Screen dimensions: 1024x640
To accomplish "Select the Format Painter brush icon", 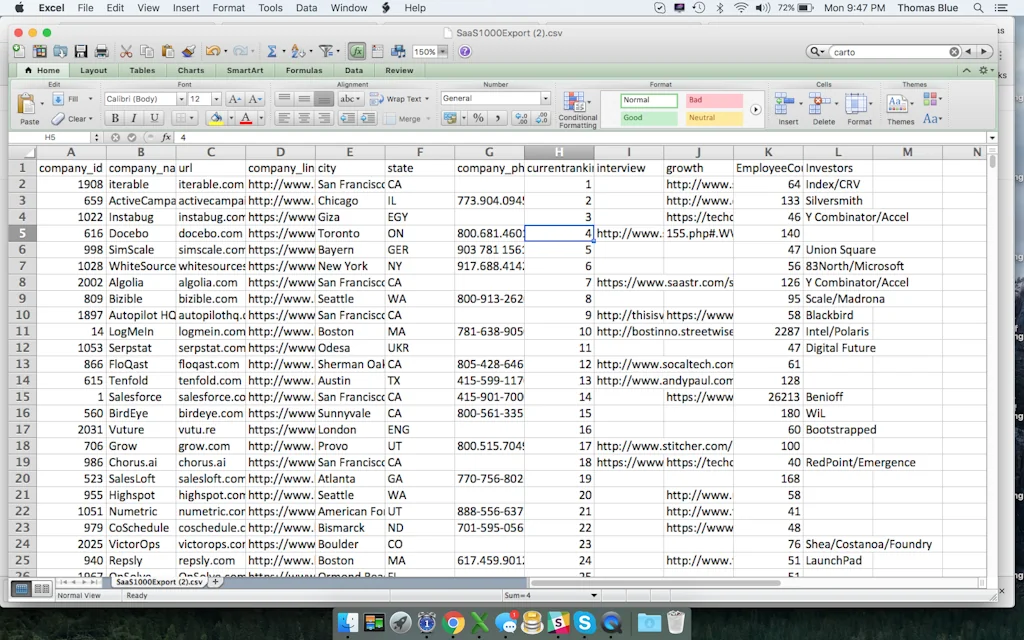I will [x=187, y=51].
